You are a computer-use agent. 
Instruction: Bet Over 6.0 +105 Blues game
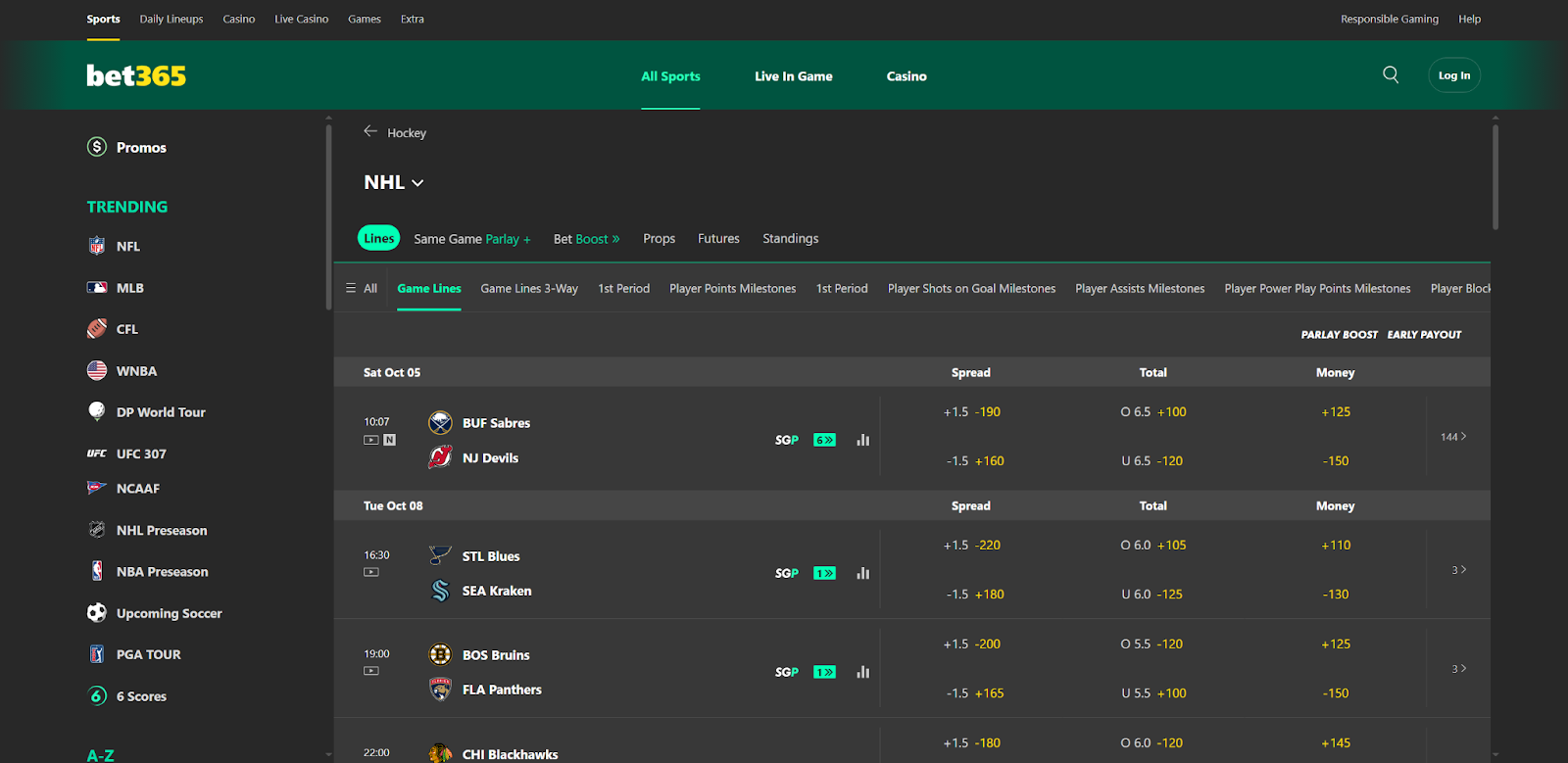[1153, 546]
